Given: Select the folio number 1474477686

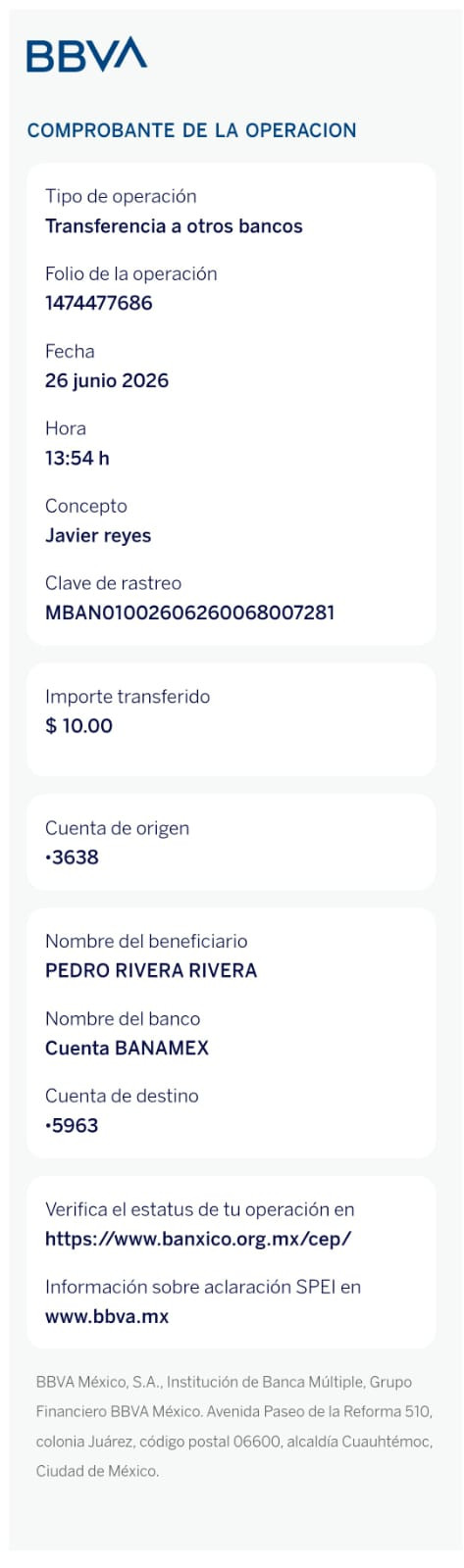Looking at the screenshot, I should 99,303.
